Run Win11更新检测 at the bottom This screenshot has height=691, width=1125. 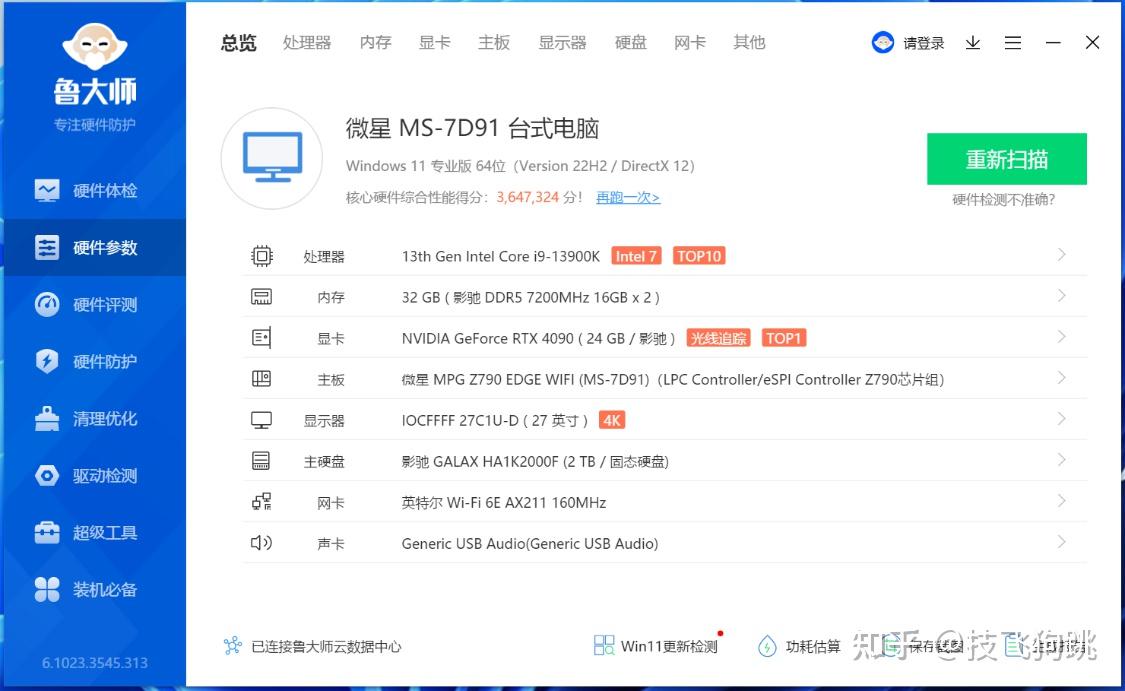(x=655, y=646)
